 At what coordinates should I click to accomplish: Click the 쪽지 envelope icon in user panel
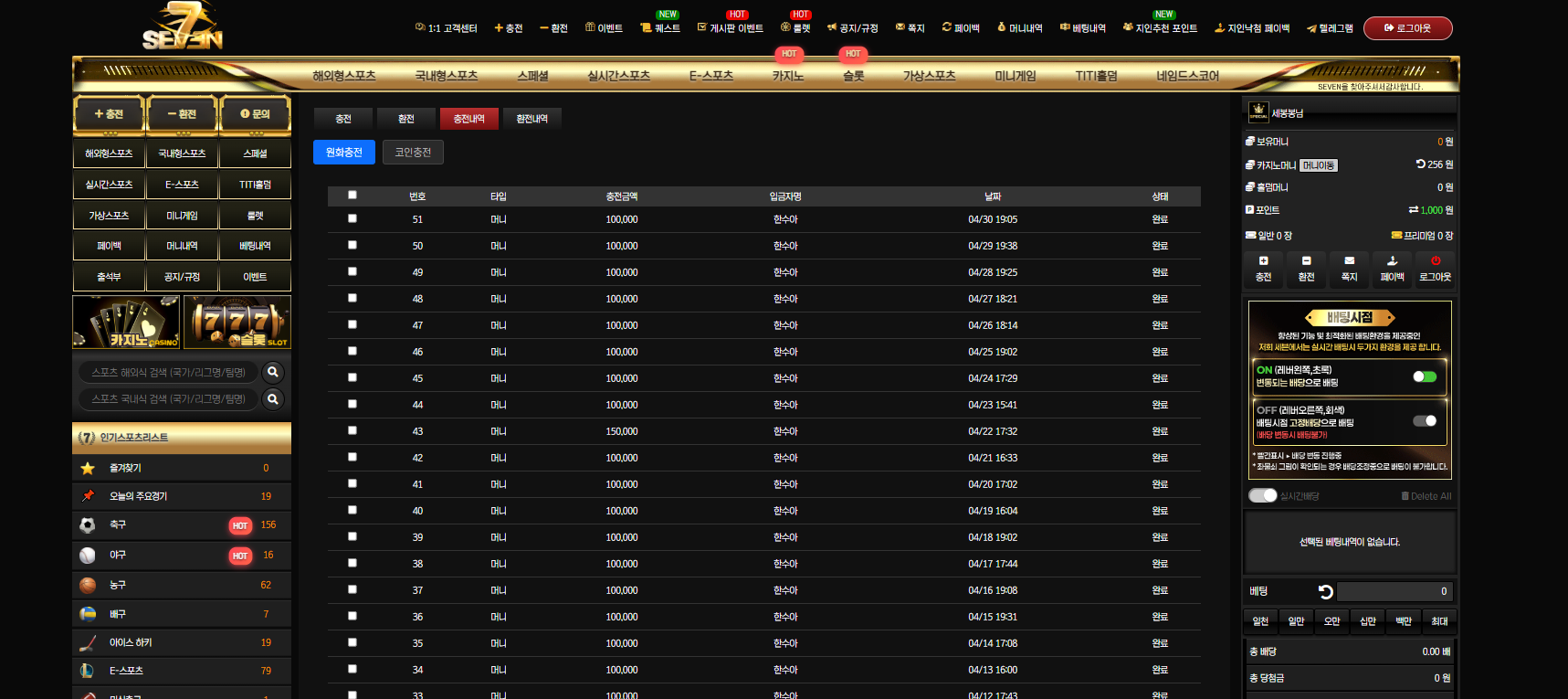tap(1349, 261)
